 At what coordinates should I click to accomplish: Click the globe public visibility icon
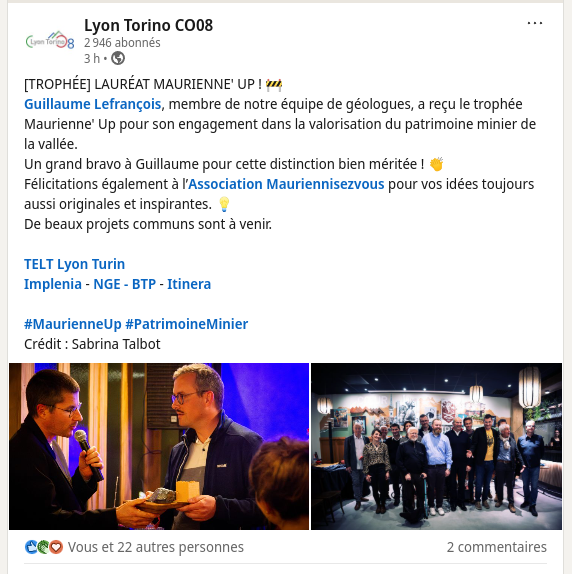[x=118, y=58]
